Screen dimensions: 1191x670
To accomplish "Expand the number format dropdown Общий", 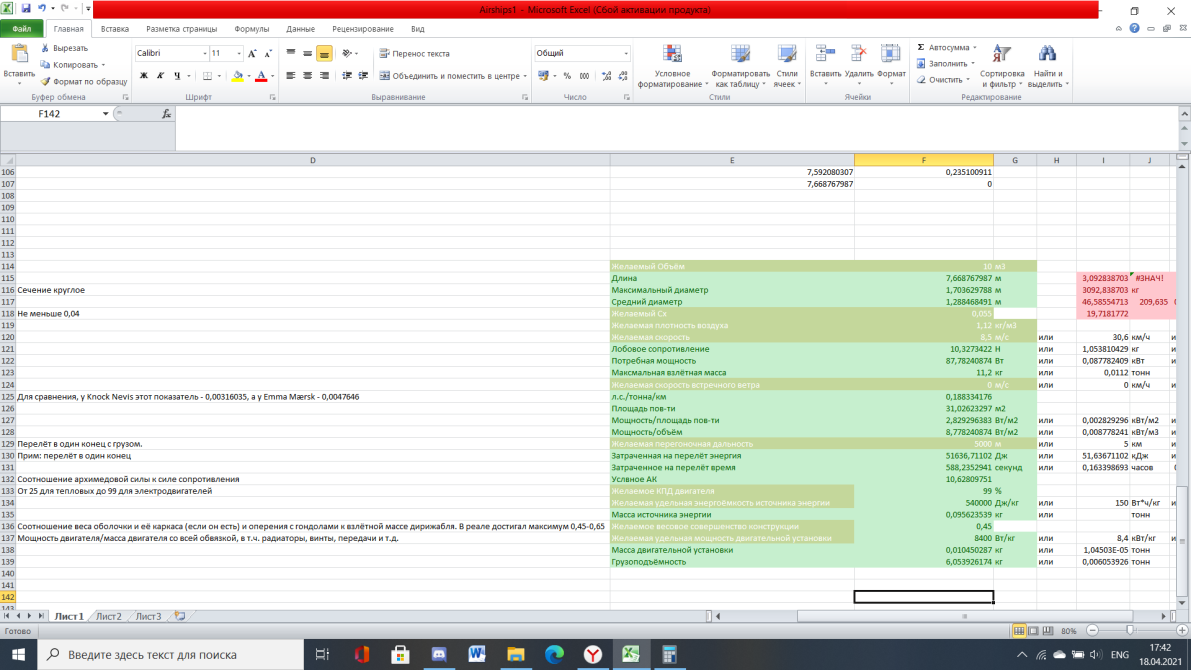I will click(626, 54).
